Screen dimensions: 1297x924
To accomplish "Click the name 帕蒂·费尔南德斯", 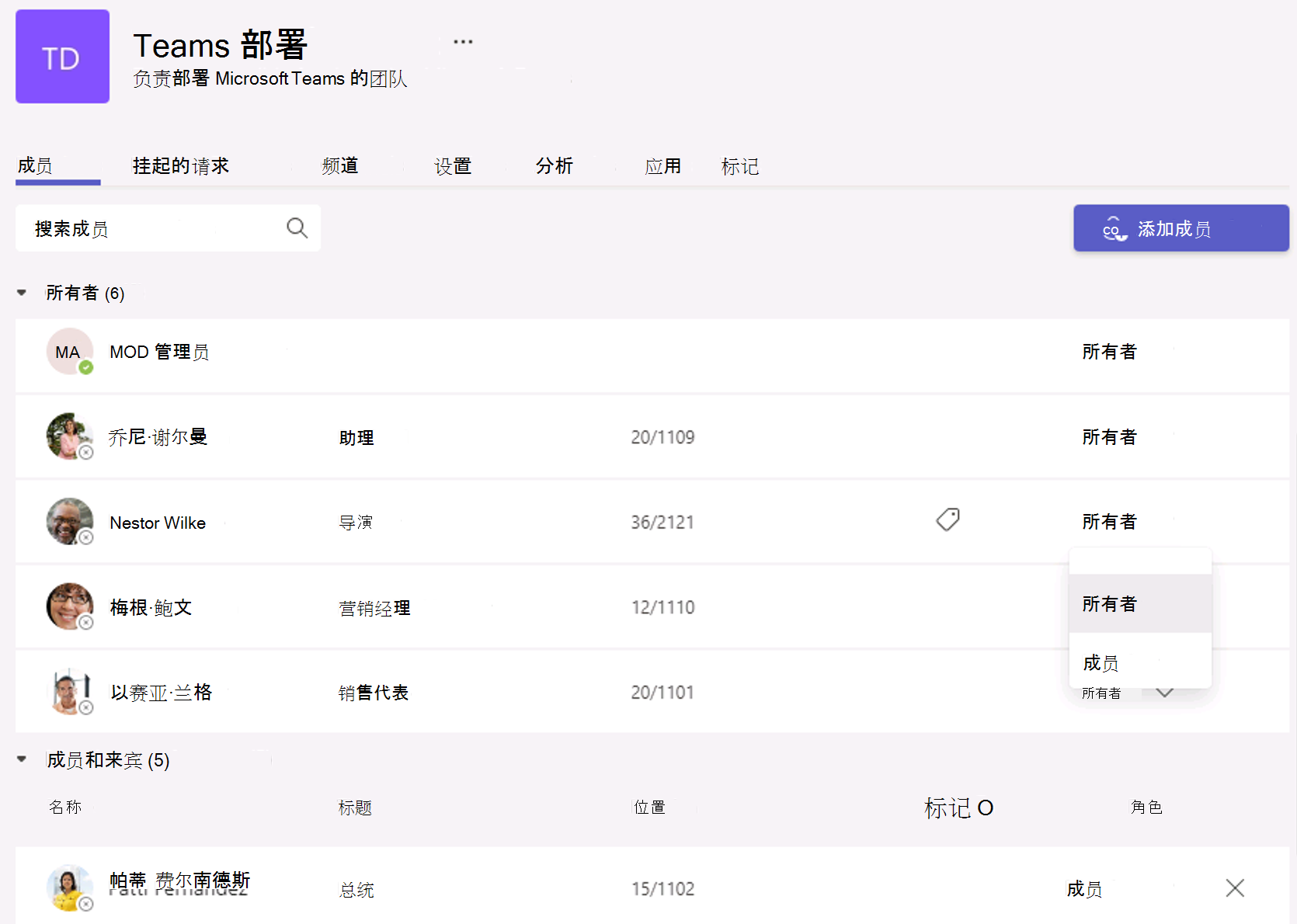I will pyautogui.click(x=179, y=881).
